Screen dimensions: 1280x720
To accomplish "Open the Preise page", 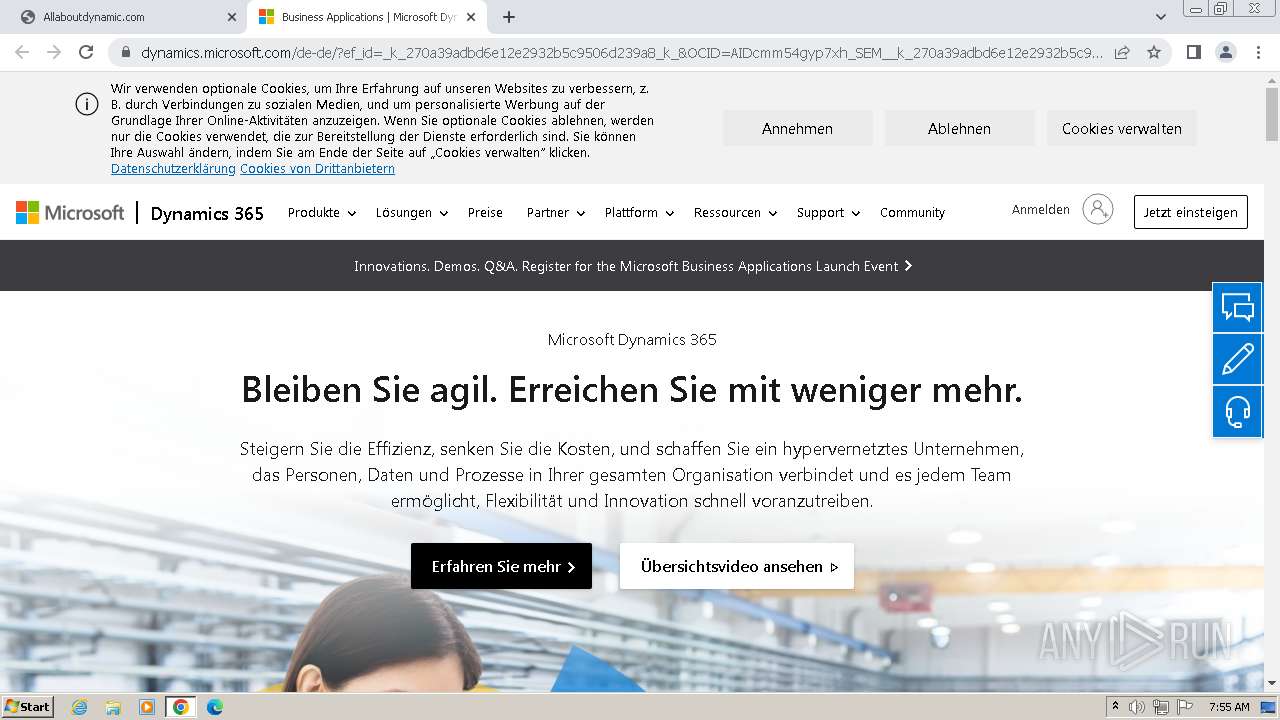I will [485, 212].
